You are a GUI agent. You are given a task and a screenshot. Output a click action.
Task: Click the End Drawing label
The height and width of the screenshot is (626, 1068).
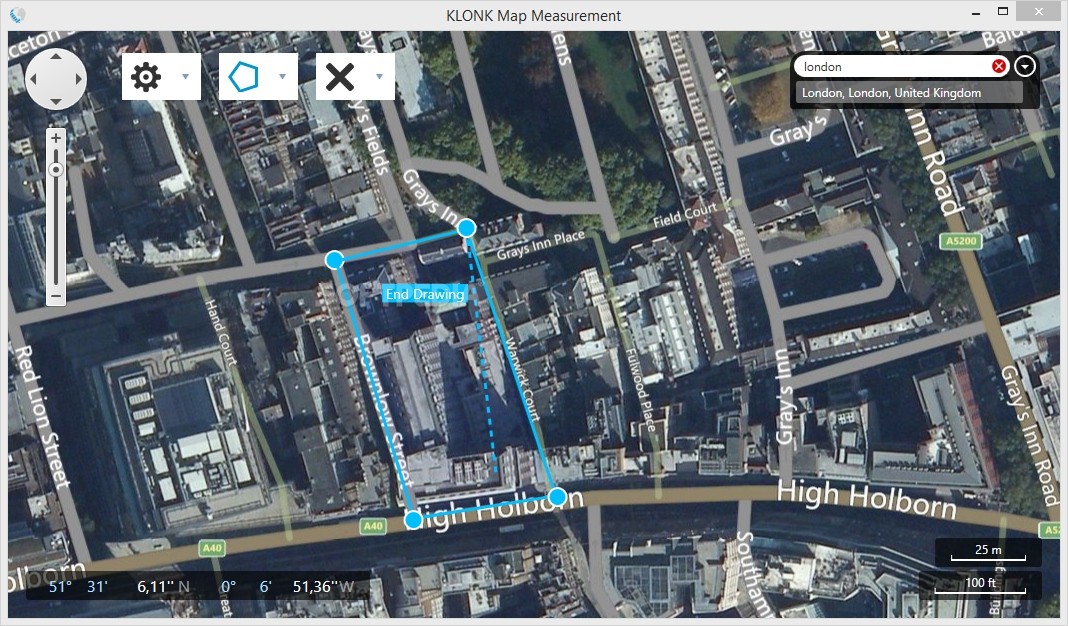click(x=425, y=294)
